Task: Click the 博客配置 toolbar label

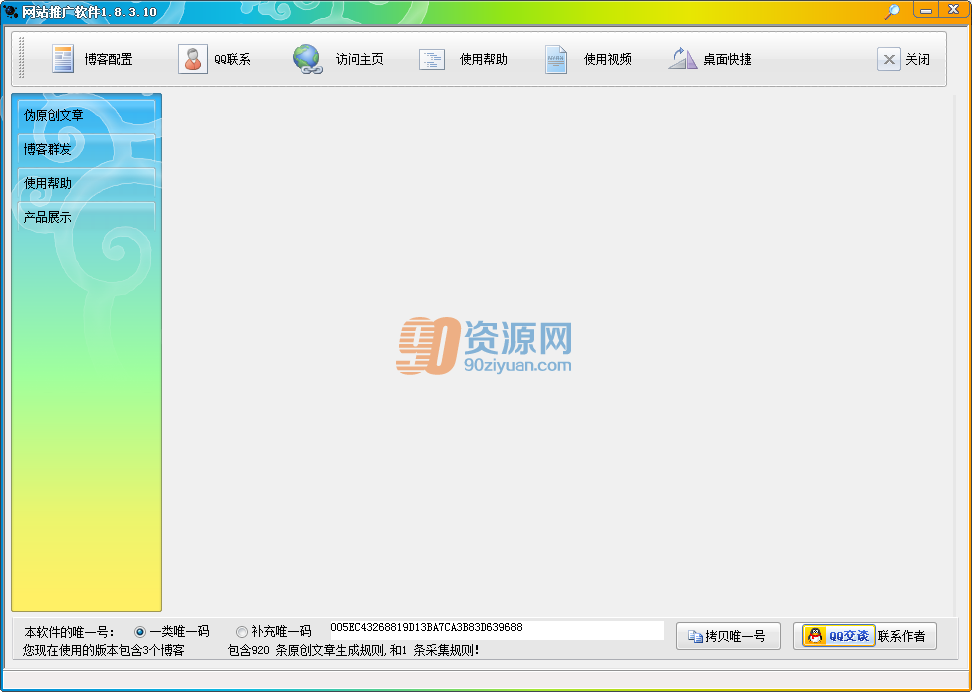Action: (x=108, y=60)
